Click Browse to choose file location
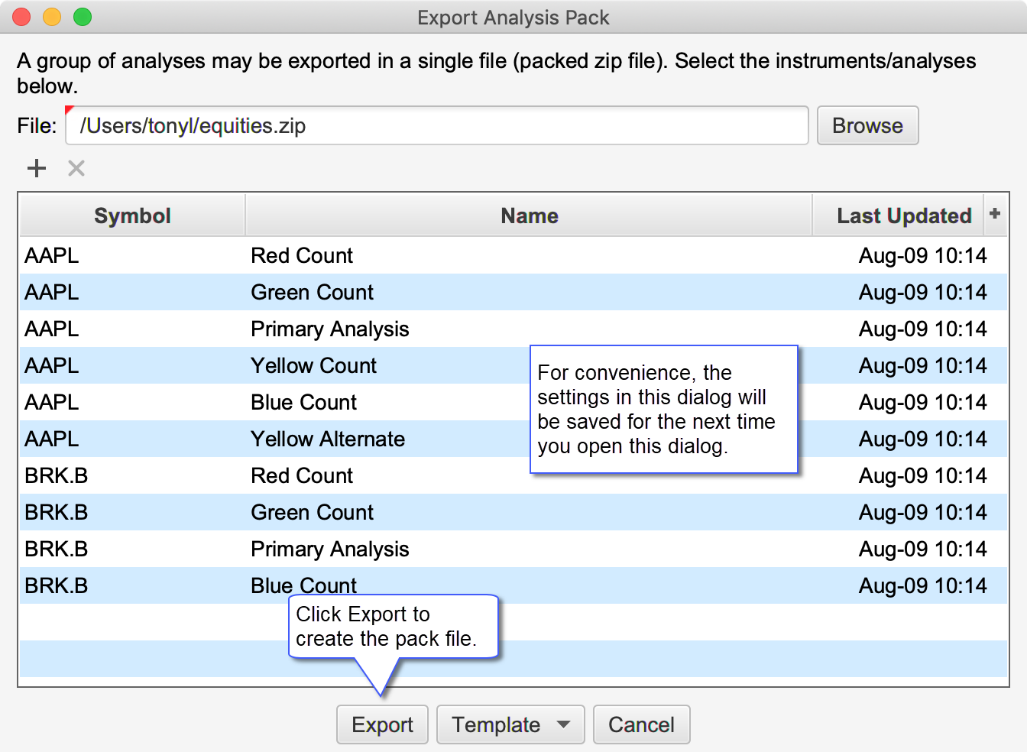This screenshot has height=752, width=1027. (x=867, y=126)
